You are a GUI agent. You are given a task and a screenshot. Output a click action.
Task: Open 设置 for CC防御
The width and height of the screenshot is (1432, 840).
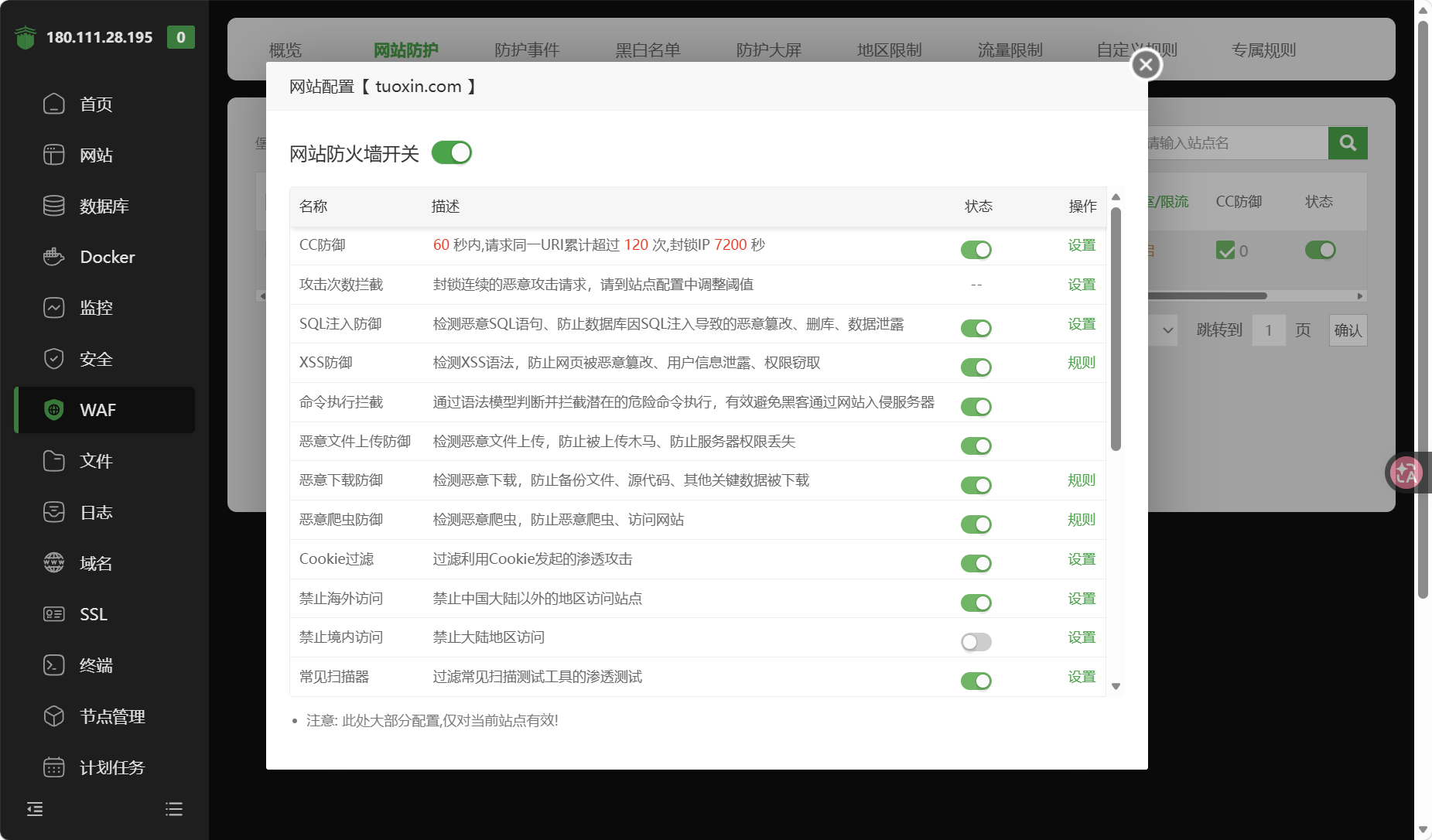(1082, 245)
